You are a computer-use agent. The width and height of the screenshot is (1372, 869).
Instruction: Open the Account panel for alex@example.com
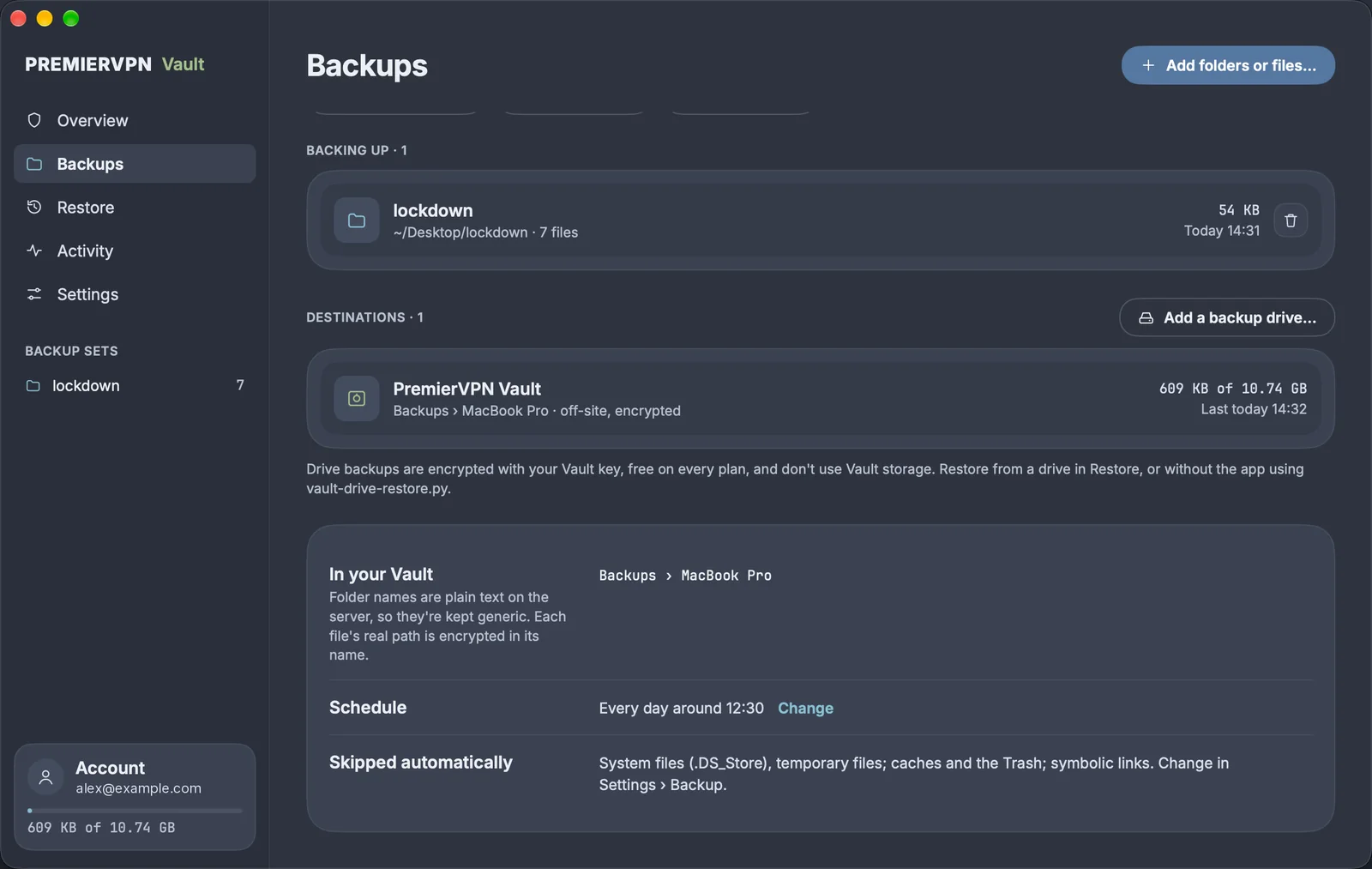pyautogui.click(x=135, y=797)
